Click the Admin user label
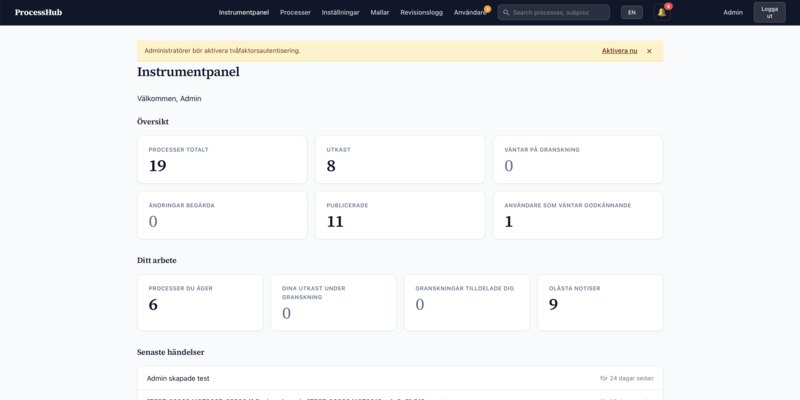Image resolution: width=800 pixels, height=400 pixels. [x=733, y=12]
